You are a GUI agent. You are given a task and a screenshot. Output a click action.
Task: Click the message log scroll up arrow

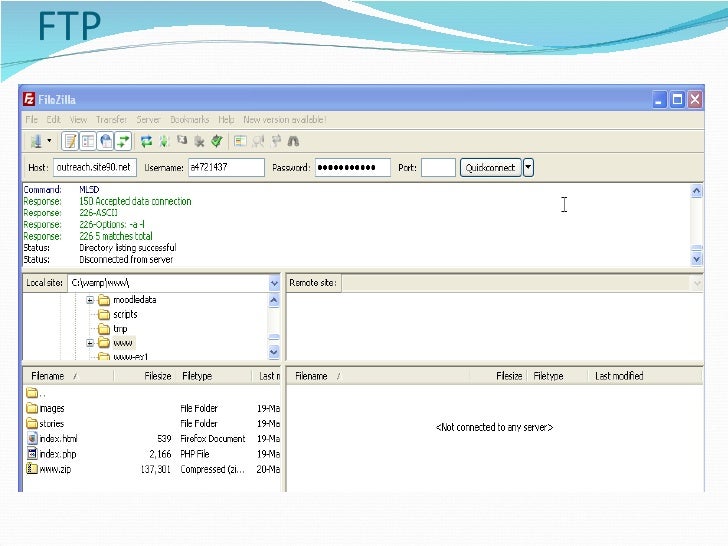696,191
